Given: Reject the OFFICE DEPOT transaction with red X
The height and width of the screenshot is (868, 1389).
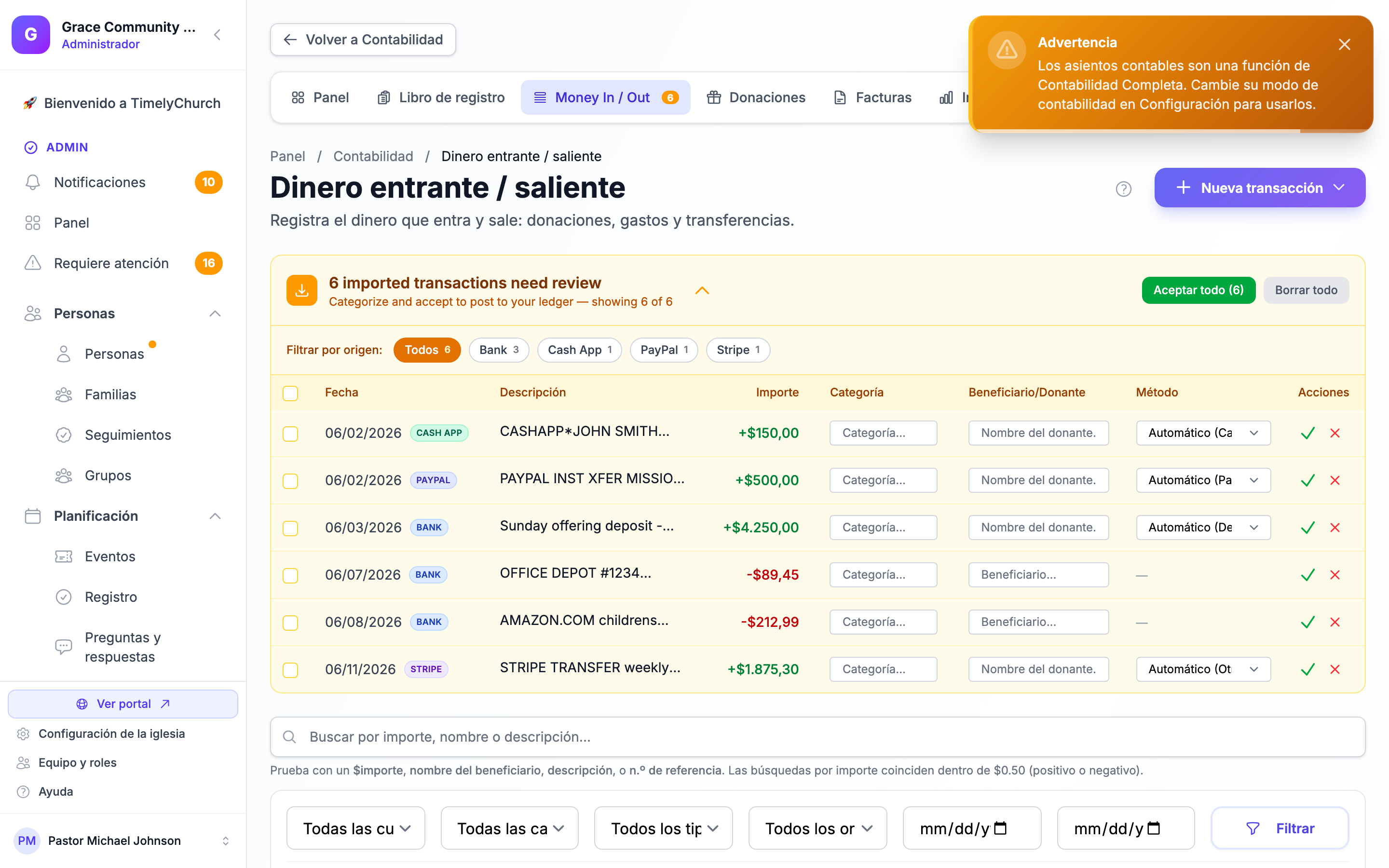Looking at the screenshot, I should pos(1335,575).
